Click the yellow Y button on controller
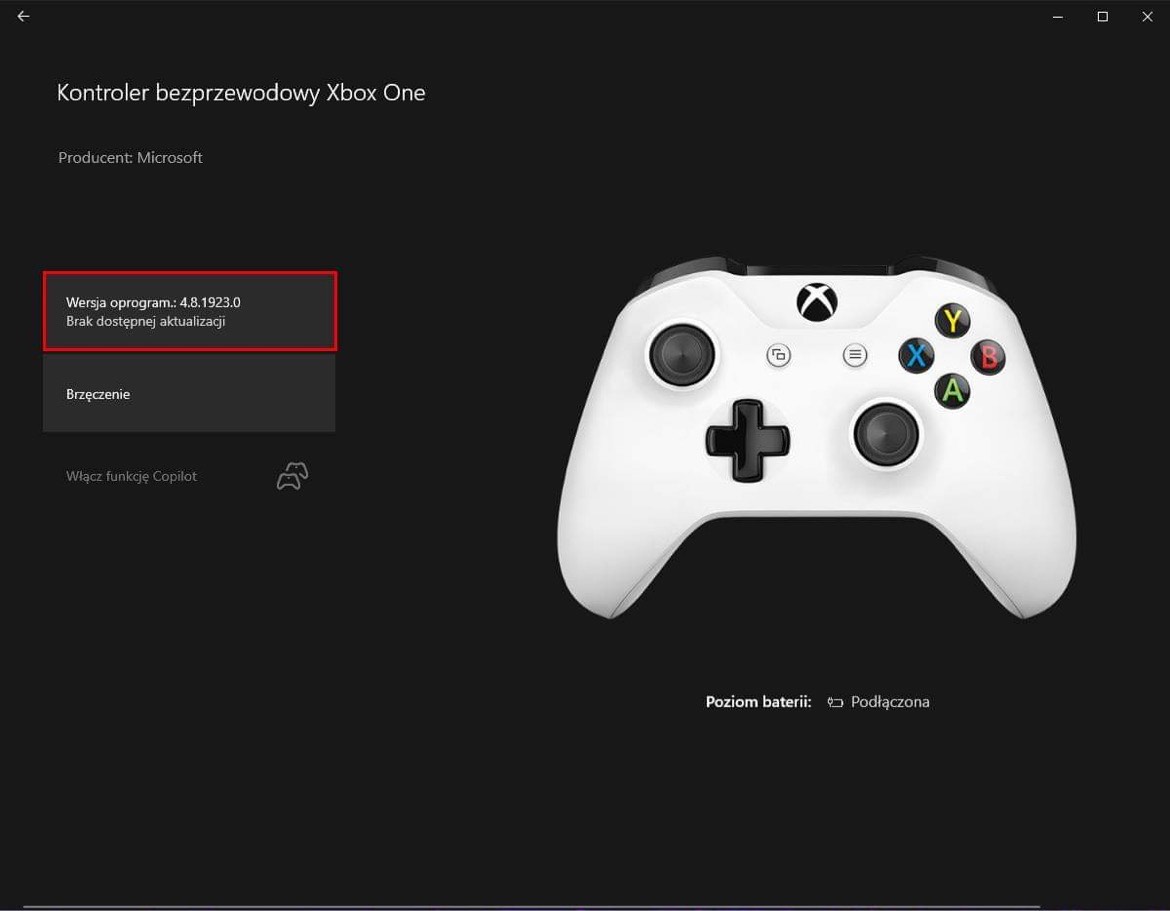This screenshot has height=911, width=1170. click(x=952, y=320)
